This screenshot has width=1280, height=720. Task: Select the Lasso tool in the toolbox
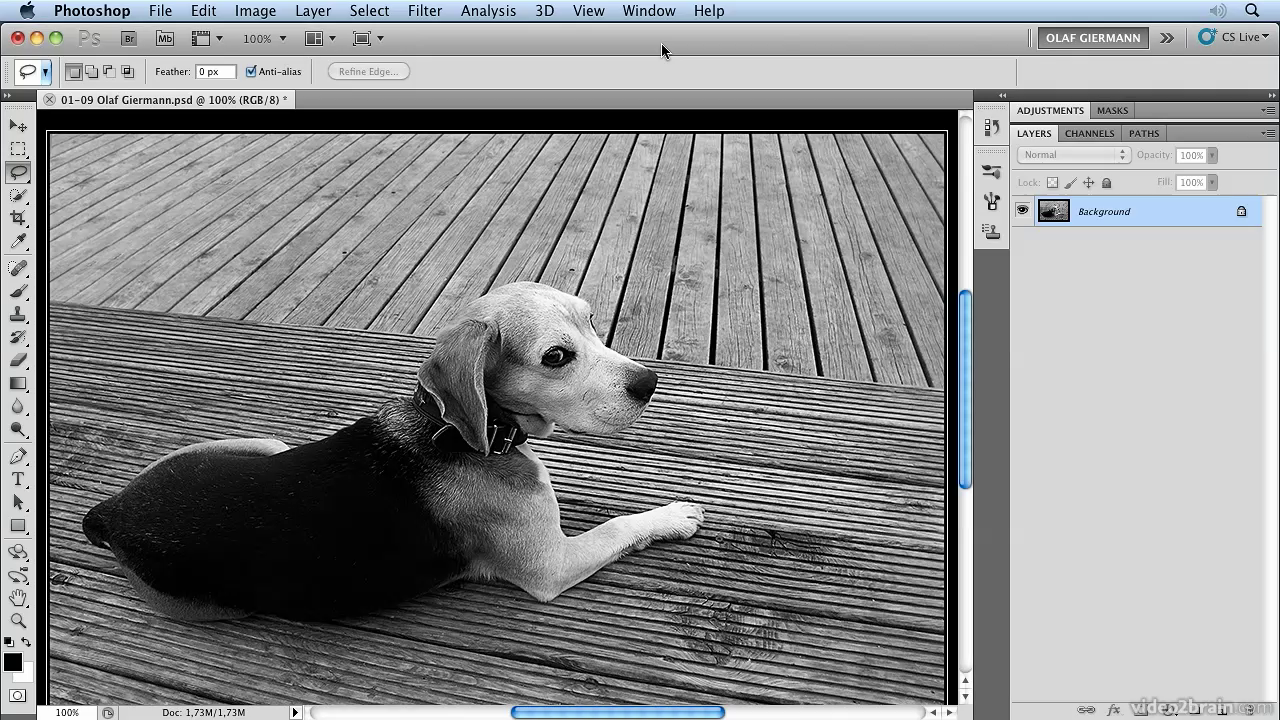[x=18, y=172]
